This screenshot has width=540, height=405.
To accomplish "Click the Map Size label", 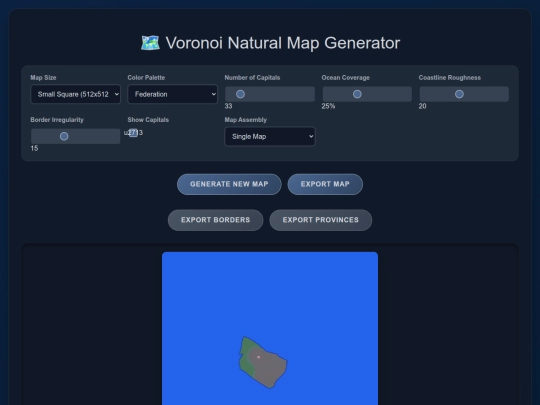I will coord(43,77).
